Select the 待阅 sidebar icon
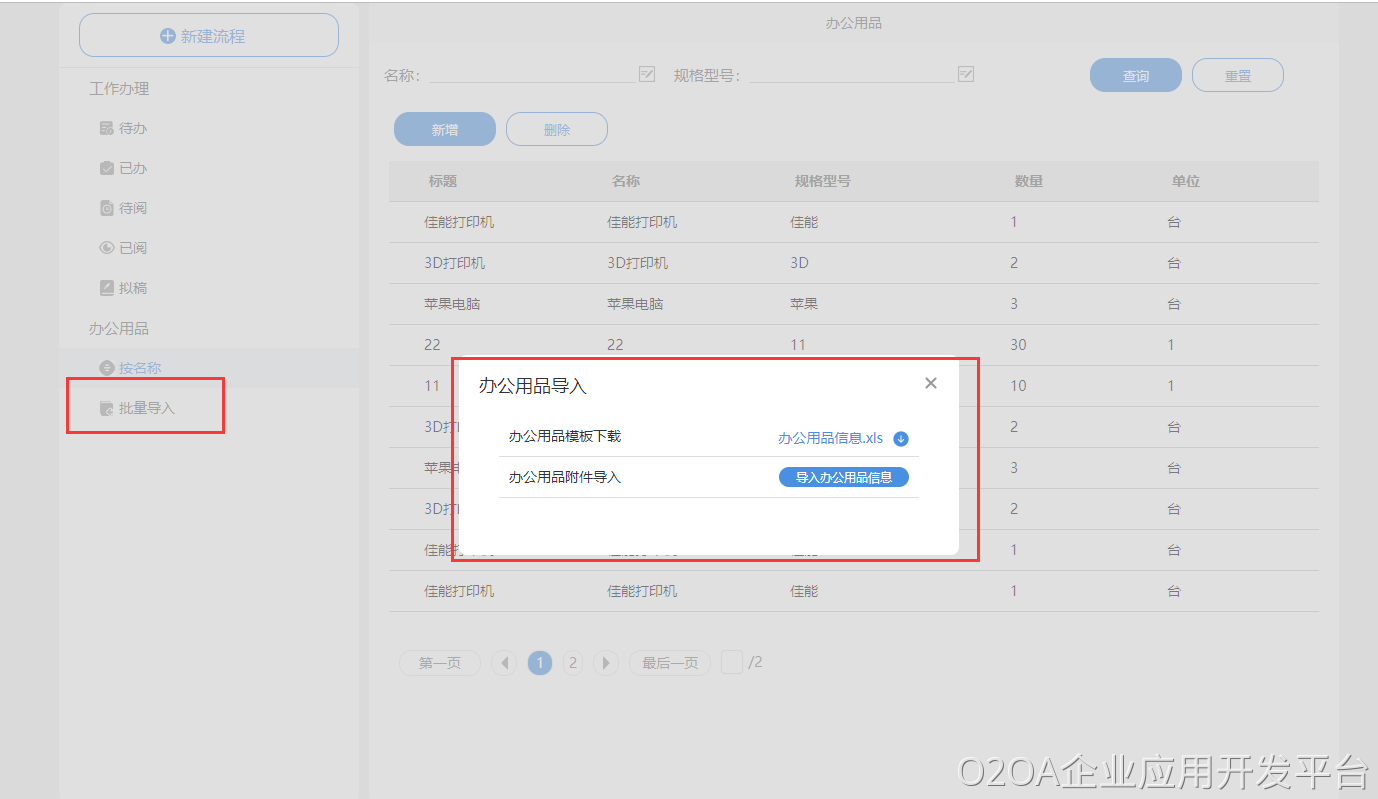 point(107,208)
